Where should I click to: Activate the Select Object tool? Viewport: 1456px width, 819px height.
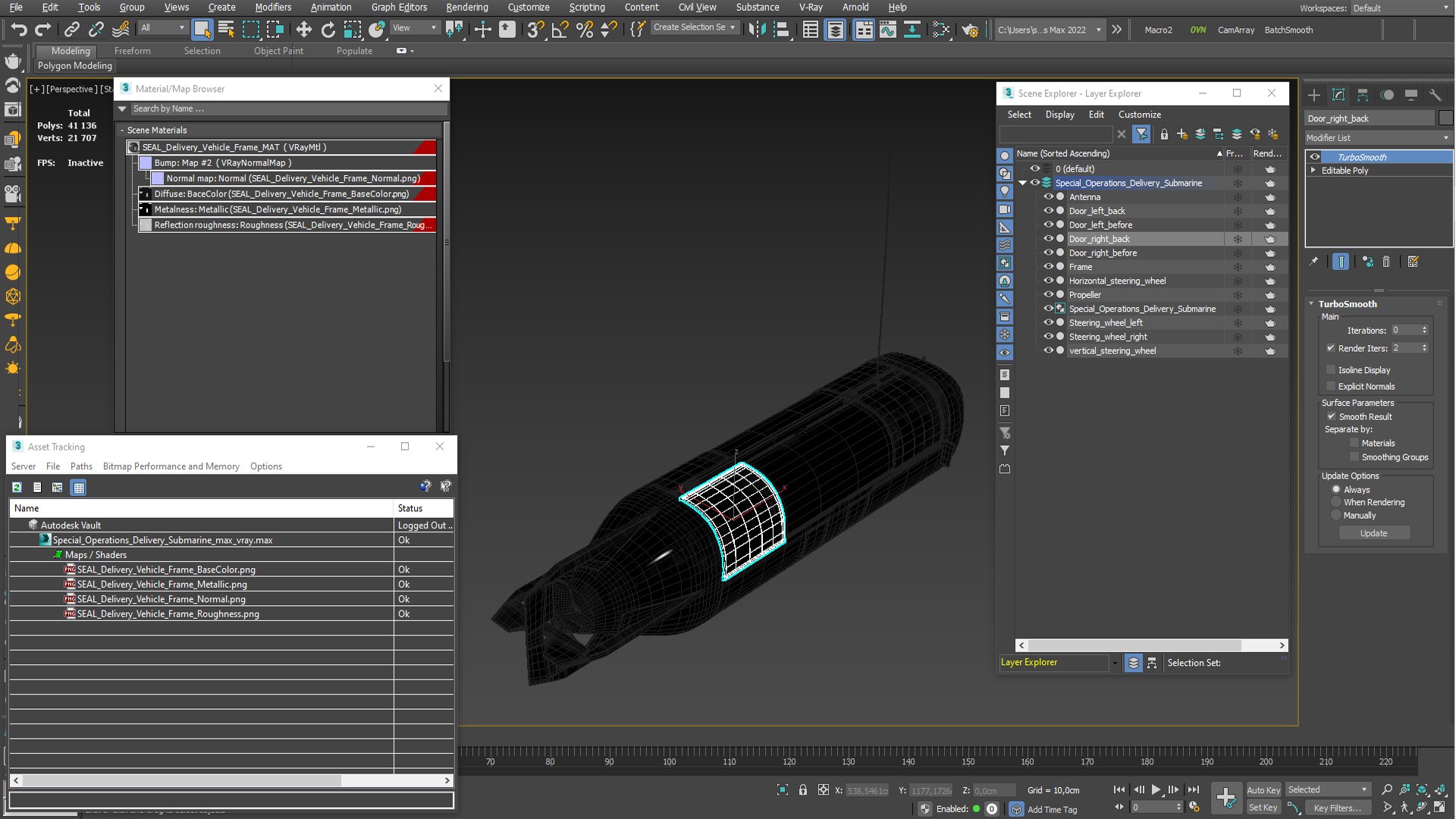(202, 30)
